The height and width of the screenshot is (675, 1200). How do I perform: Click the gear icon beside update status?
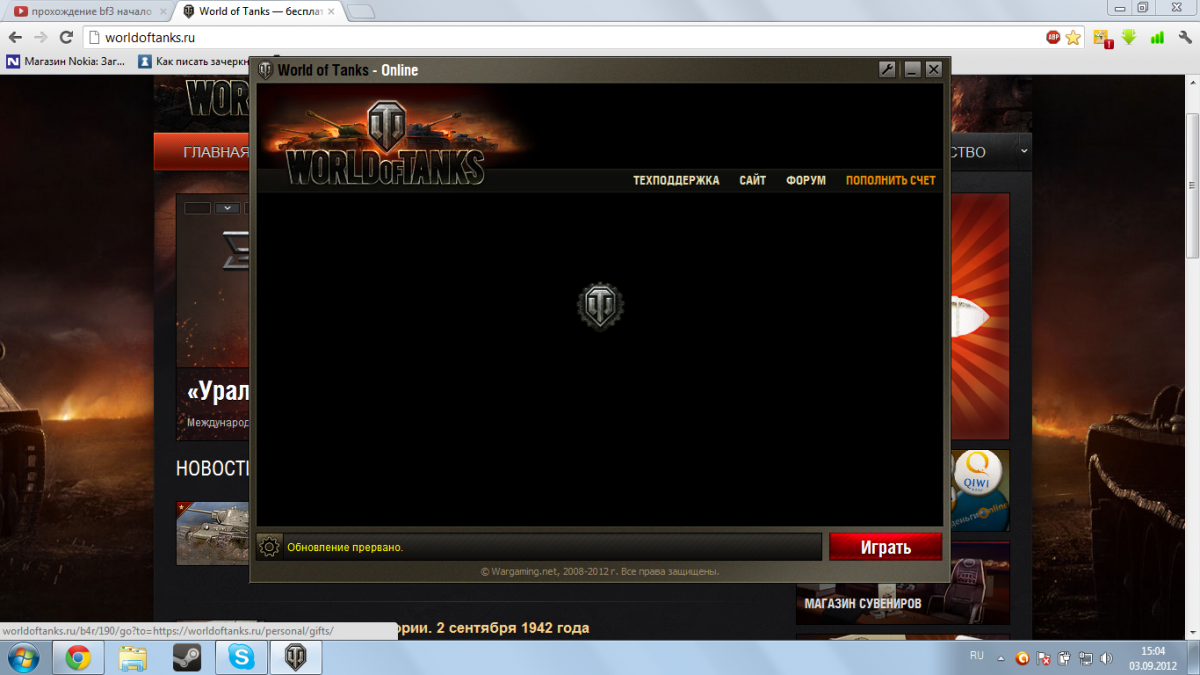point(268,547)
